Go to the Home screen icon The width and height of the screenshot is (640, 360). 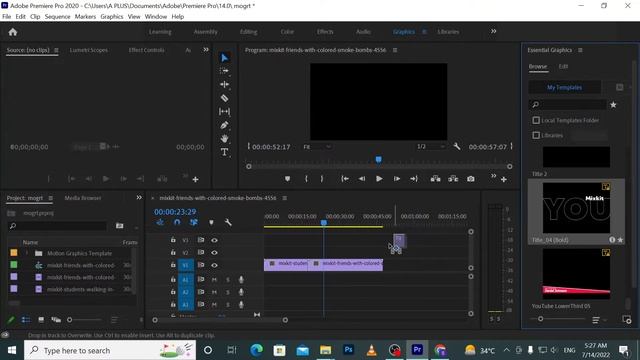13,32
